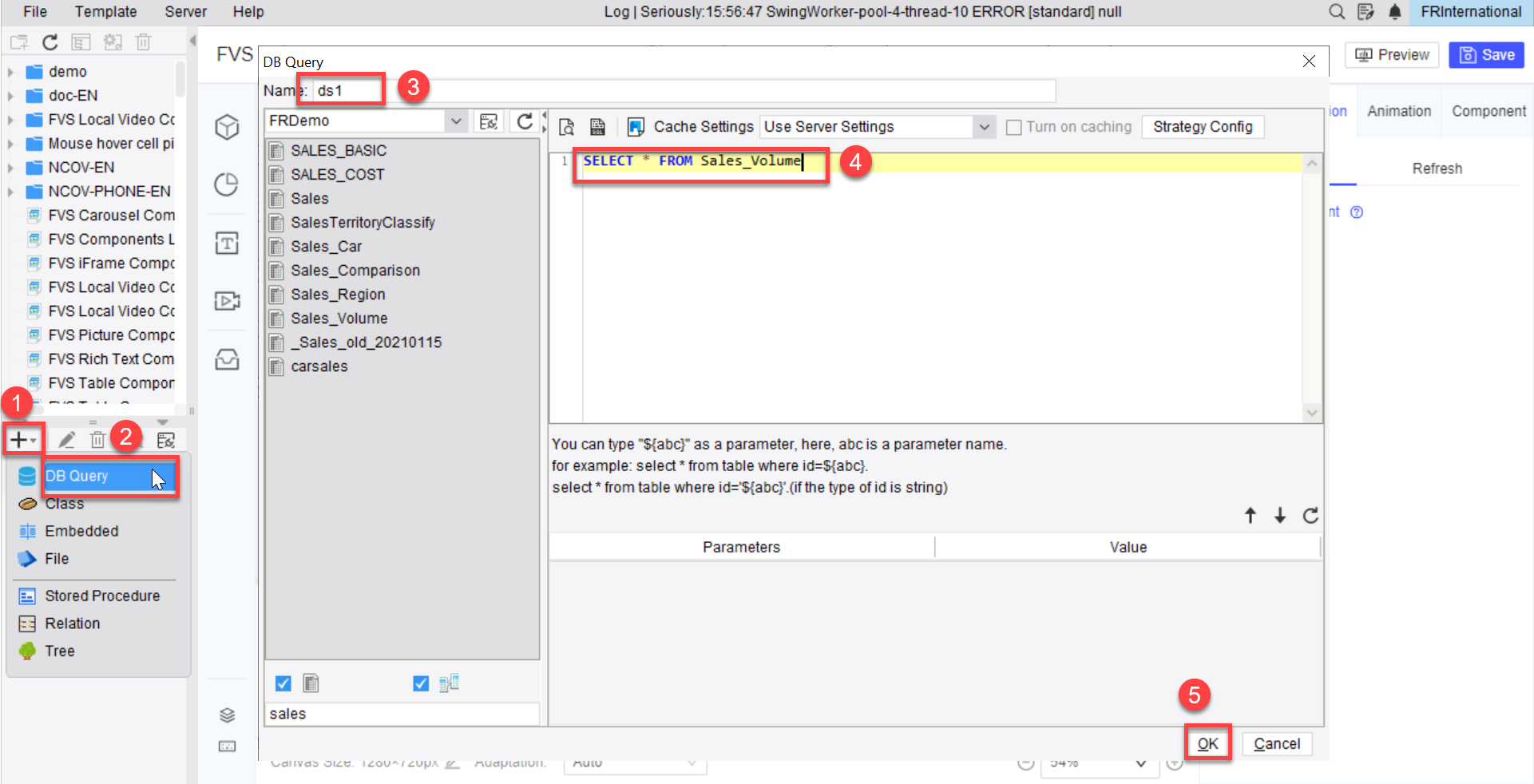Click the 3D cube component icon
Screen dimensions: 1534x784
[227, 127]
